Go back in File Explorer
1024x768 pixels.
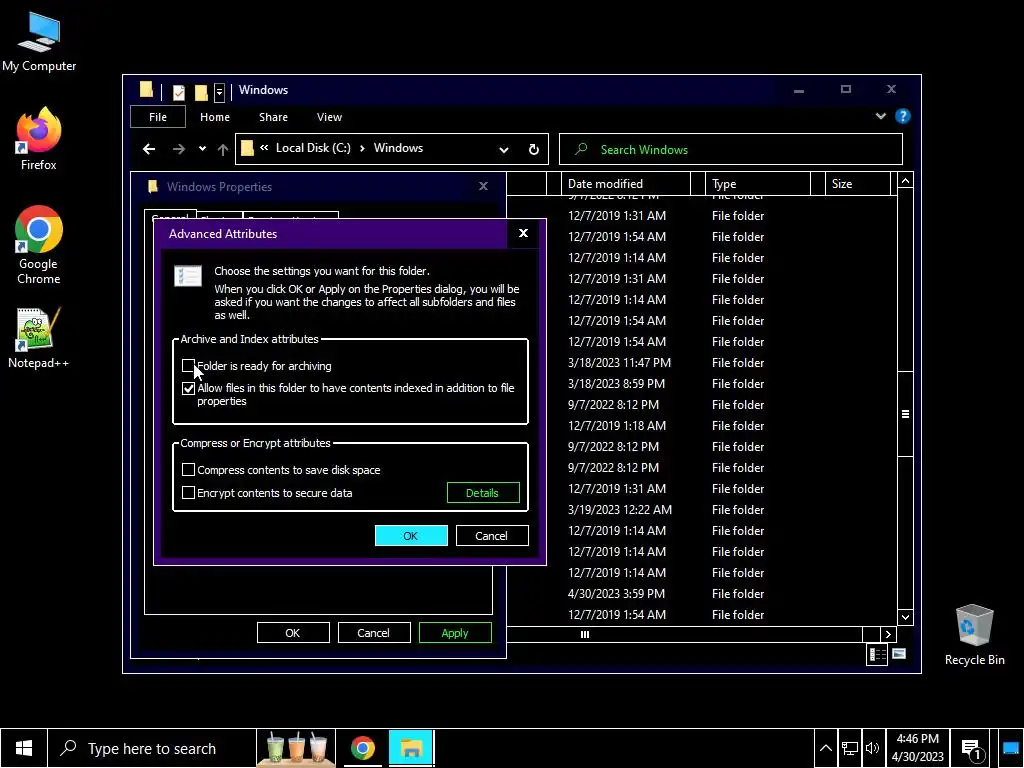149,149
